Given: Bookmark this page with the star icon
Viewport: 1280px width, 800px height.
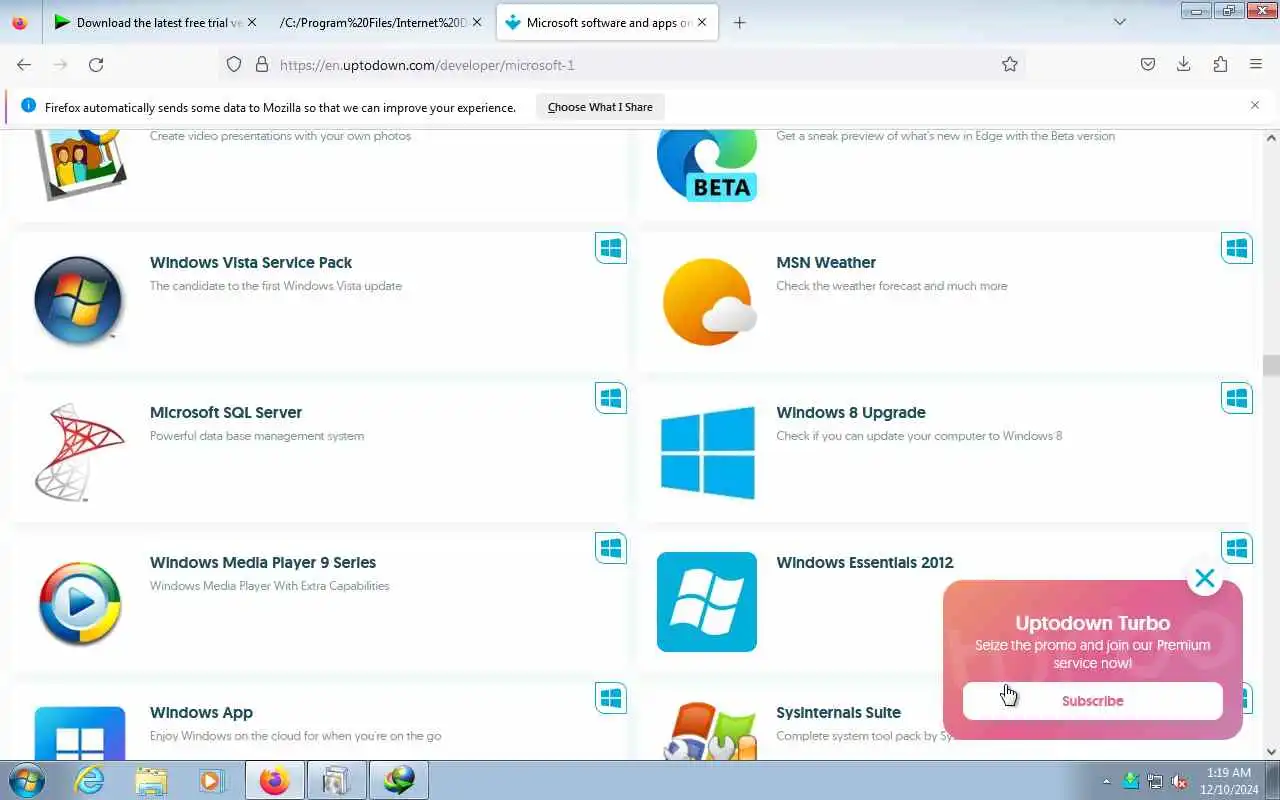Looking at the screenshot, I should pos(1010,64).
